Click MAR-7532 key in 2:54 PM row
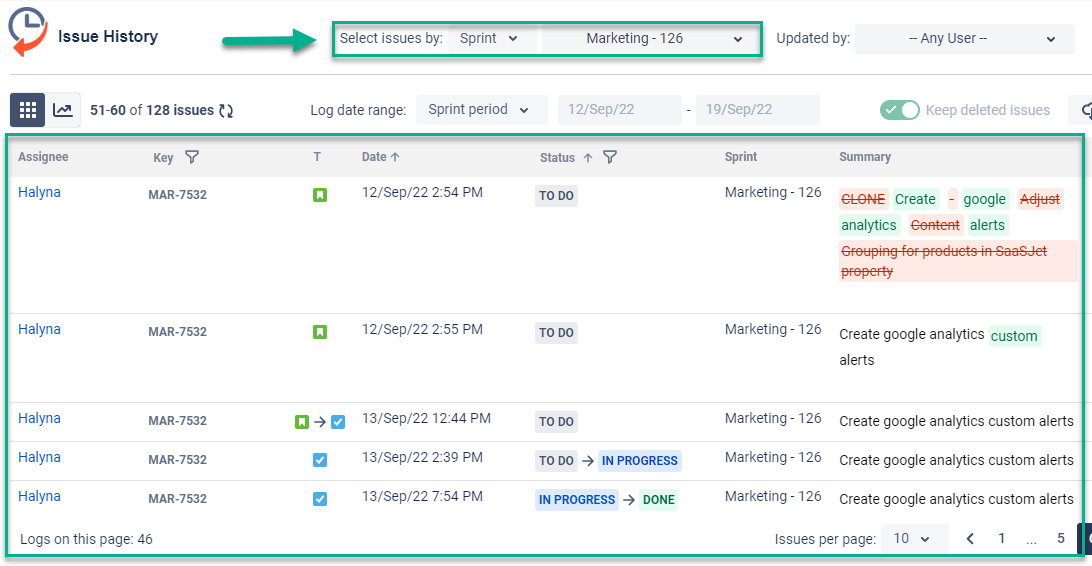The height and width of the screenshot is (566, 1092). [x=178, y=195]
